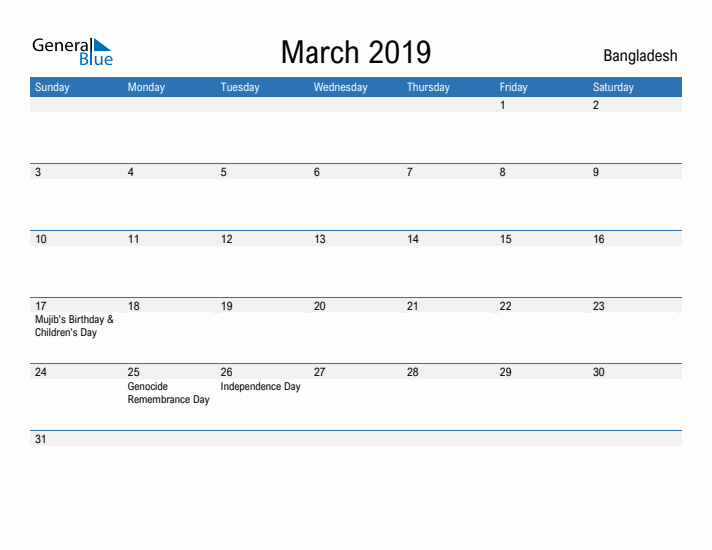The height and width of the screenshot is (550, 712).
Task: Select date 4 on Monday
Action: pyautogui.click(x=131, y=172)
